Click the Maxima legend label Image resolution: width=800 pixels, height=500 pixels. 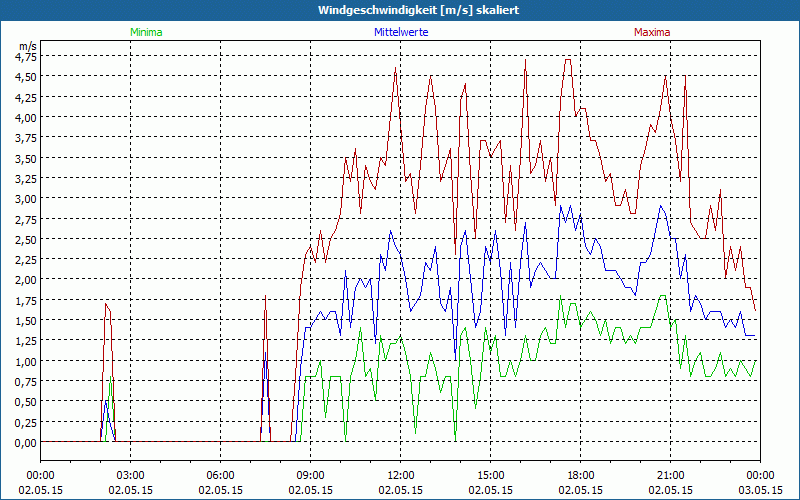pyautogui.click(x=652, y=32)
